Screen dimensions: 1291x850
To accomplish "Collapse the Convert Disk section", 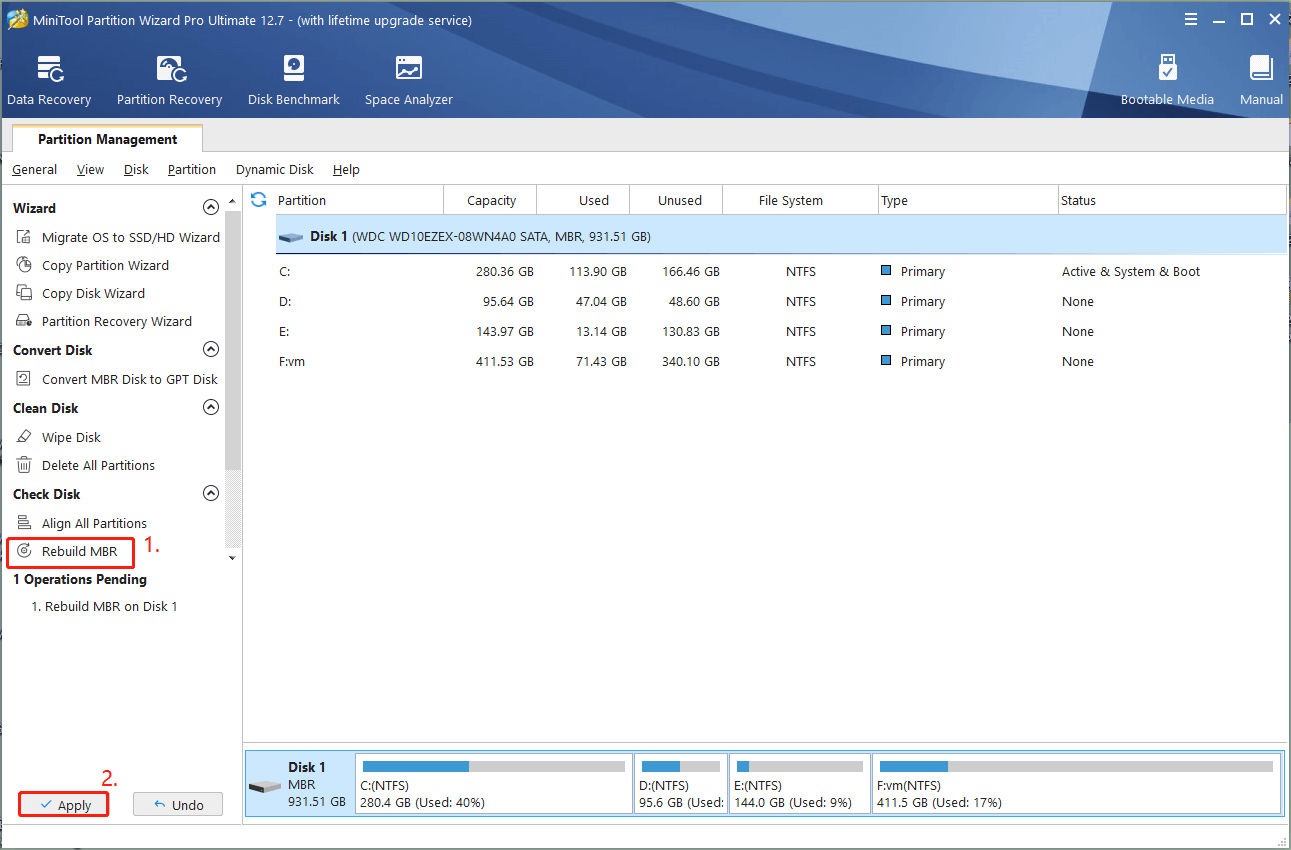I will [210, 350].
